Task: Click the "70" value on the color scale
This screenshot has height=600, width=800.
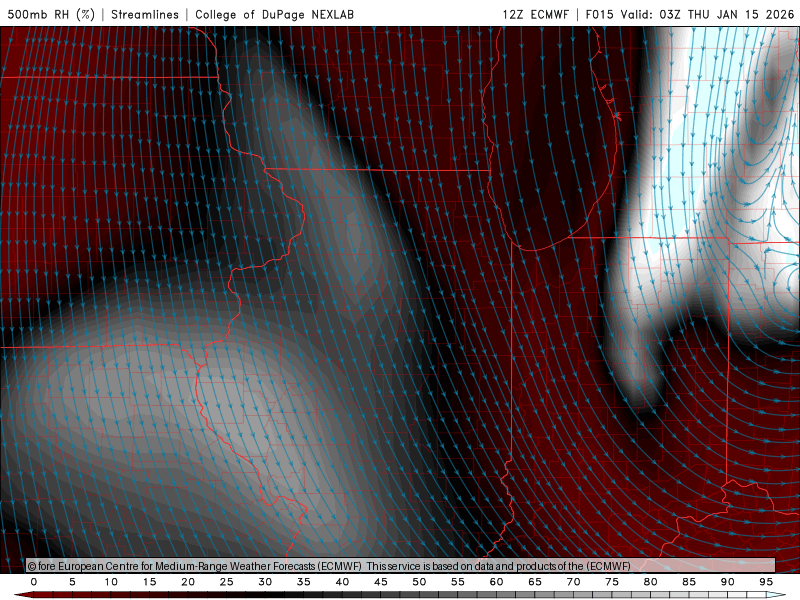Action: click(x=573, y=582)
